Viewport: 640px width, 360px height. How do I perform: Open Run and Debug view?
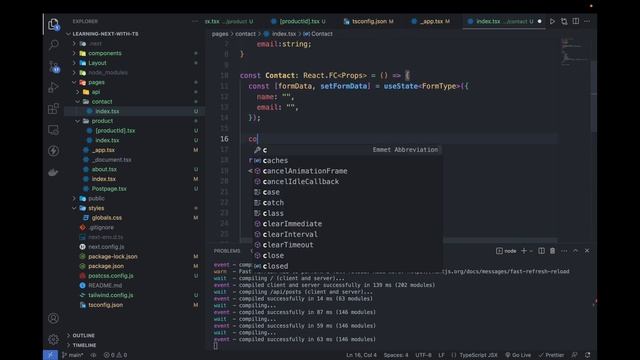click(x=53, y=87)
